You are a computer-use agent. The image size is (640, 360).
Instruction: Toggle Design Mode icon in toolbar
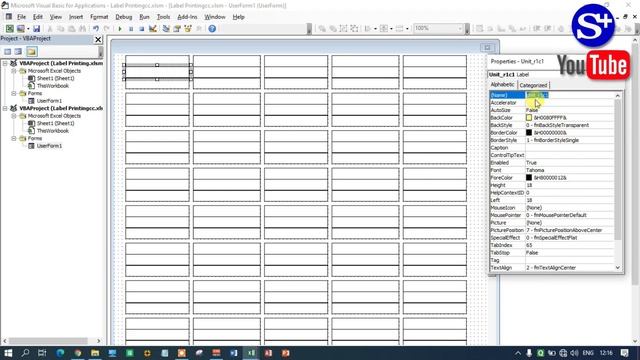(153, 29)
